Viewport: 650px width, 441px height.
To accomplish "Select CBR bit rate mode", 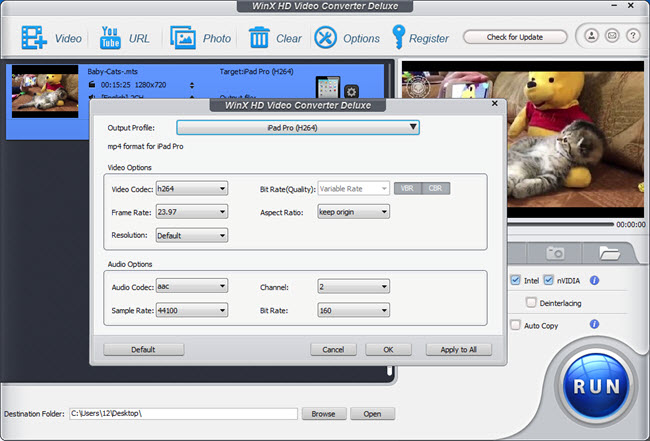I will click(x=435, y=189).
